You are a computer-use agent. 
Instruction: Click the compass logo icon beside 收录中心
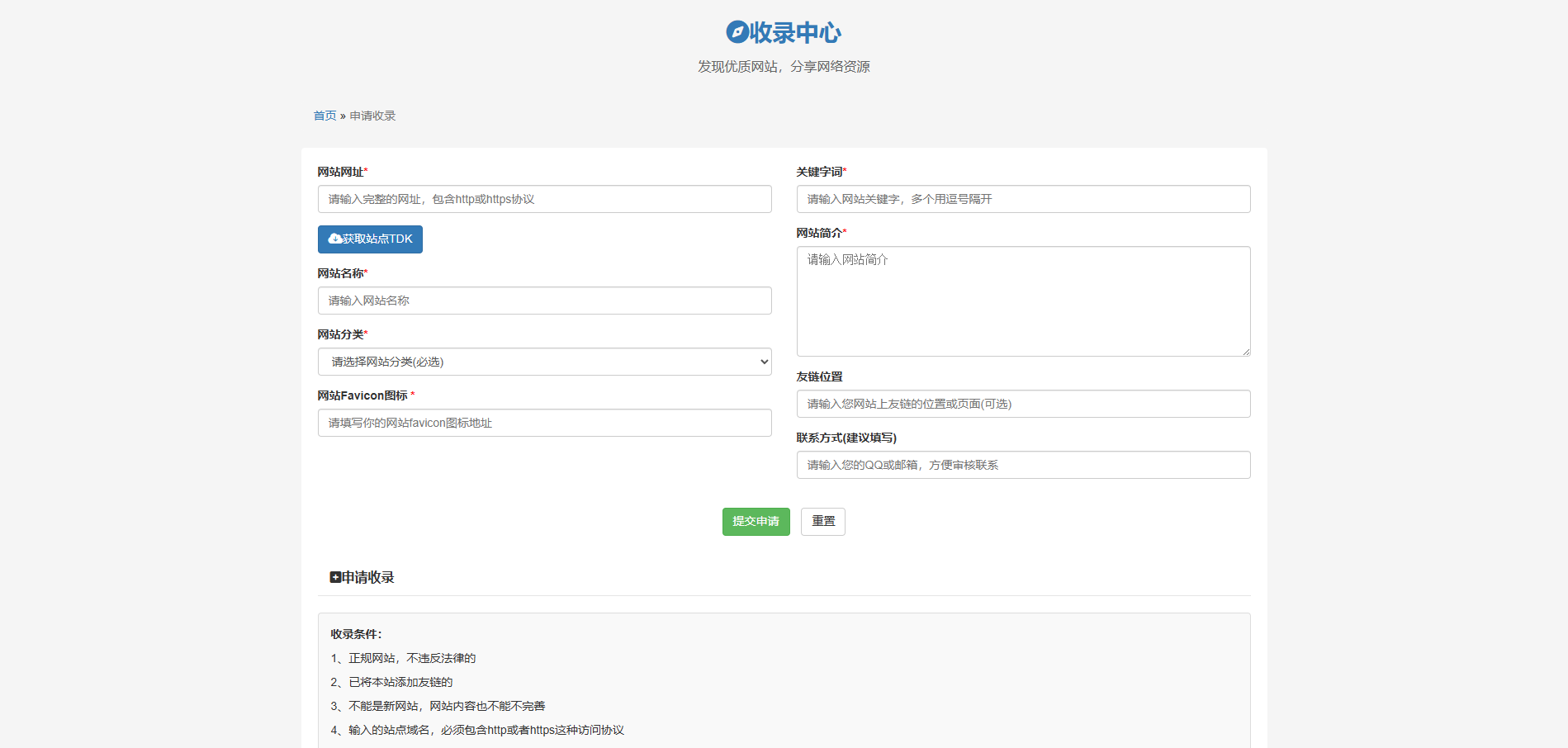coord(737,32)
